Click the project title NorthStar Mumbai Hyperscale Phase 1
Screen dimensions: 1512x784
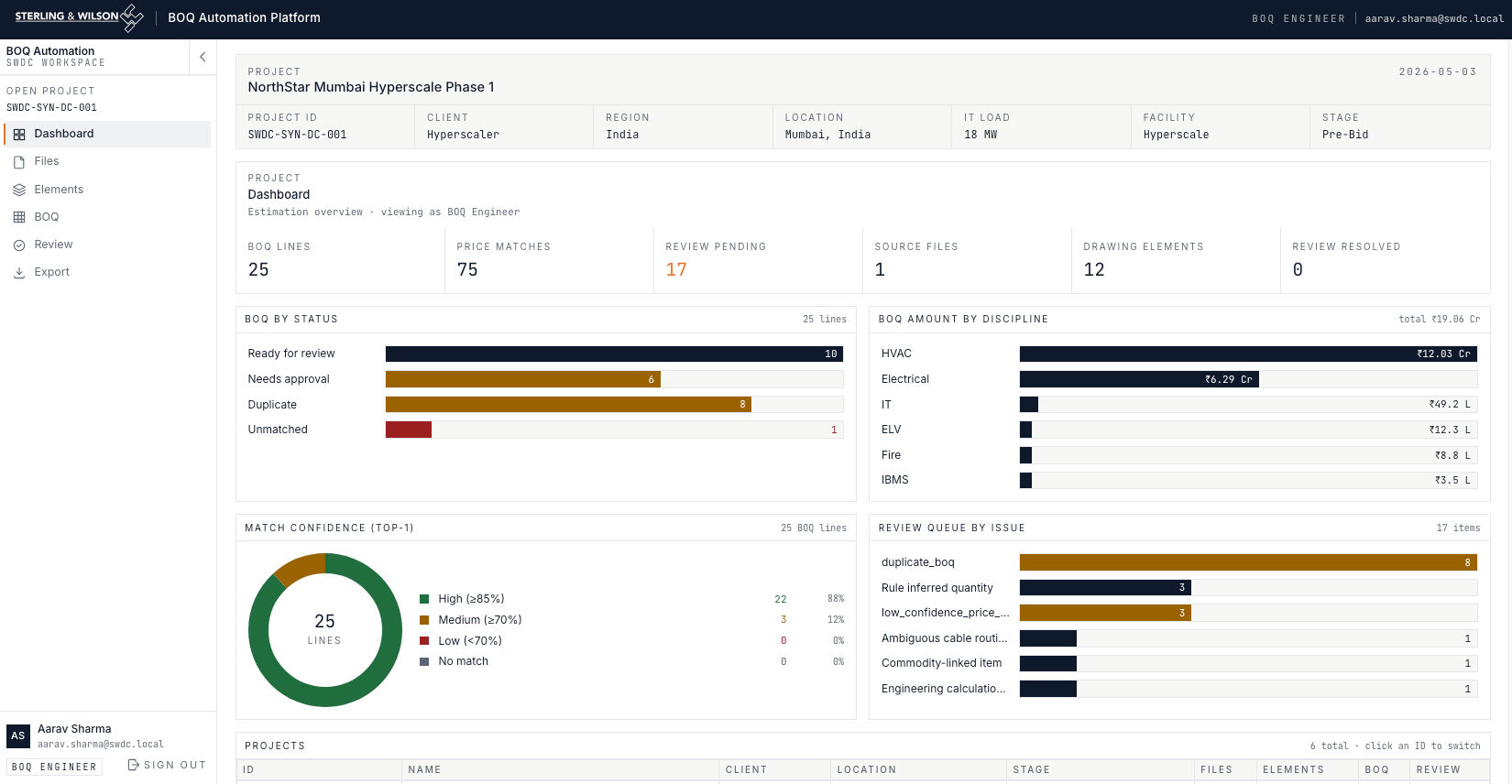(x=371, y=87)
